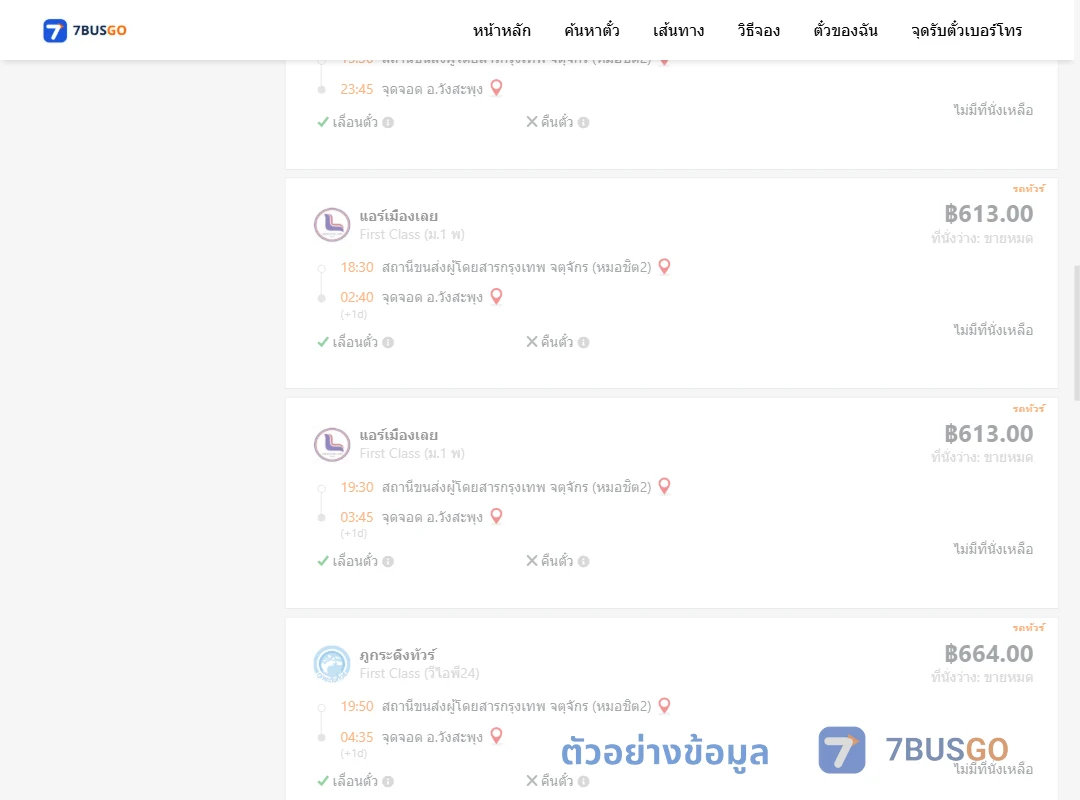Click ภูกระดึงทัวร์ operator logo
Screen dimensions: 1080x800
pos(332,664)
